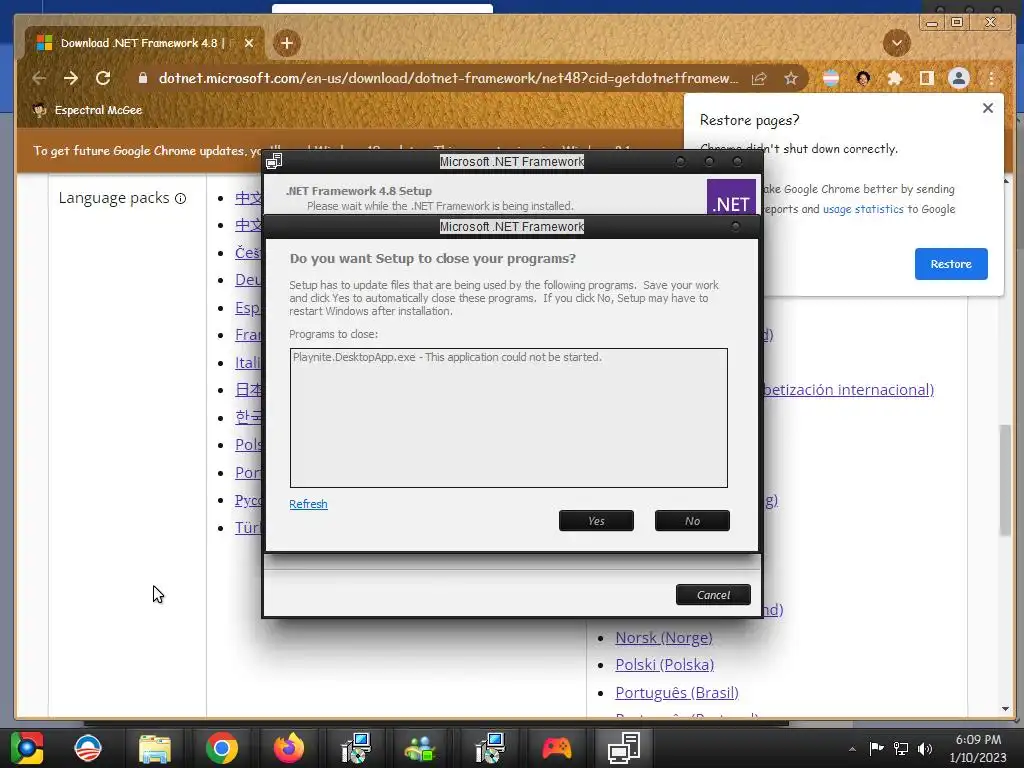Open the Polski (Polska) link
Screen dimensions: 1024x768
[x=664, y=665]
